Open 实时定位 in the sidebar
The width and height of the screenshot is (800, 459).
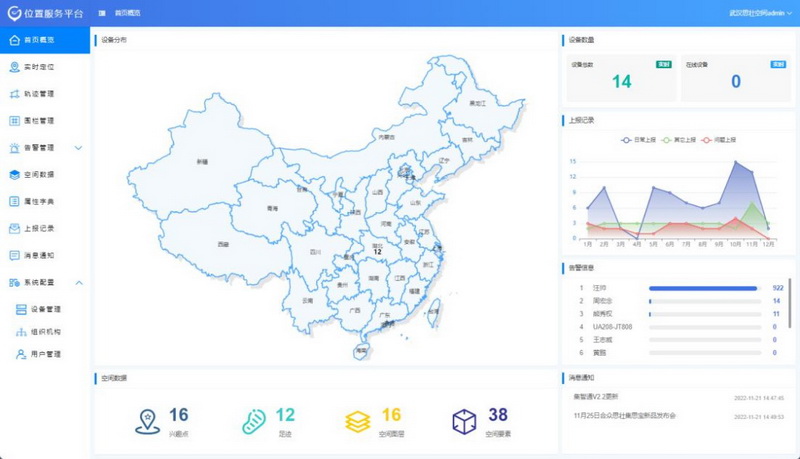pos(38,67)
